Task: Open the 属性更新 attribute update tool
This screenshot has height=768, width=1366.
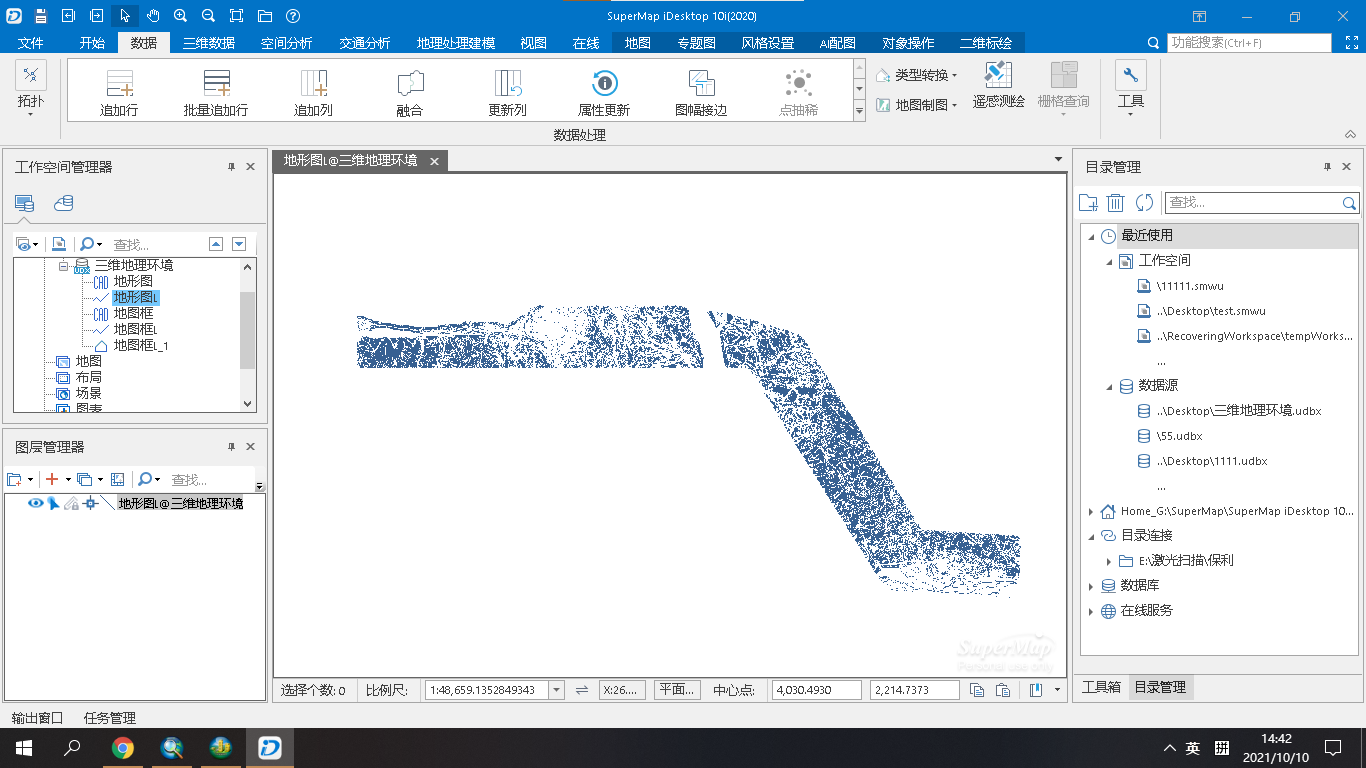Action: 604,84
